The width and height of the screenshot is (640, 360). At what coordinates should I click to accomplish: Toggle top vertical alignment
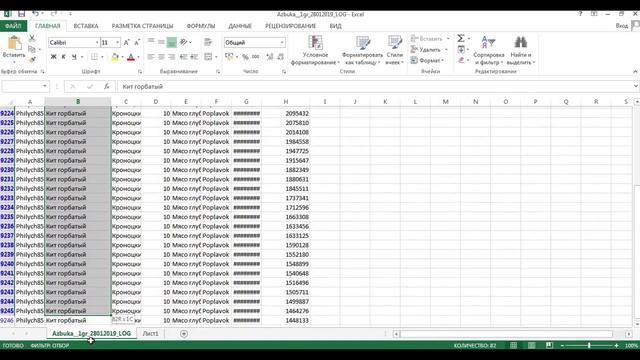[x=151, y=42]
